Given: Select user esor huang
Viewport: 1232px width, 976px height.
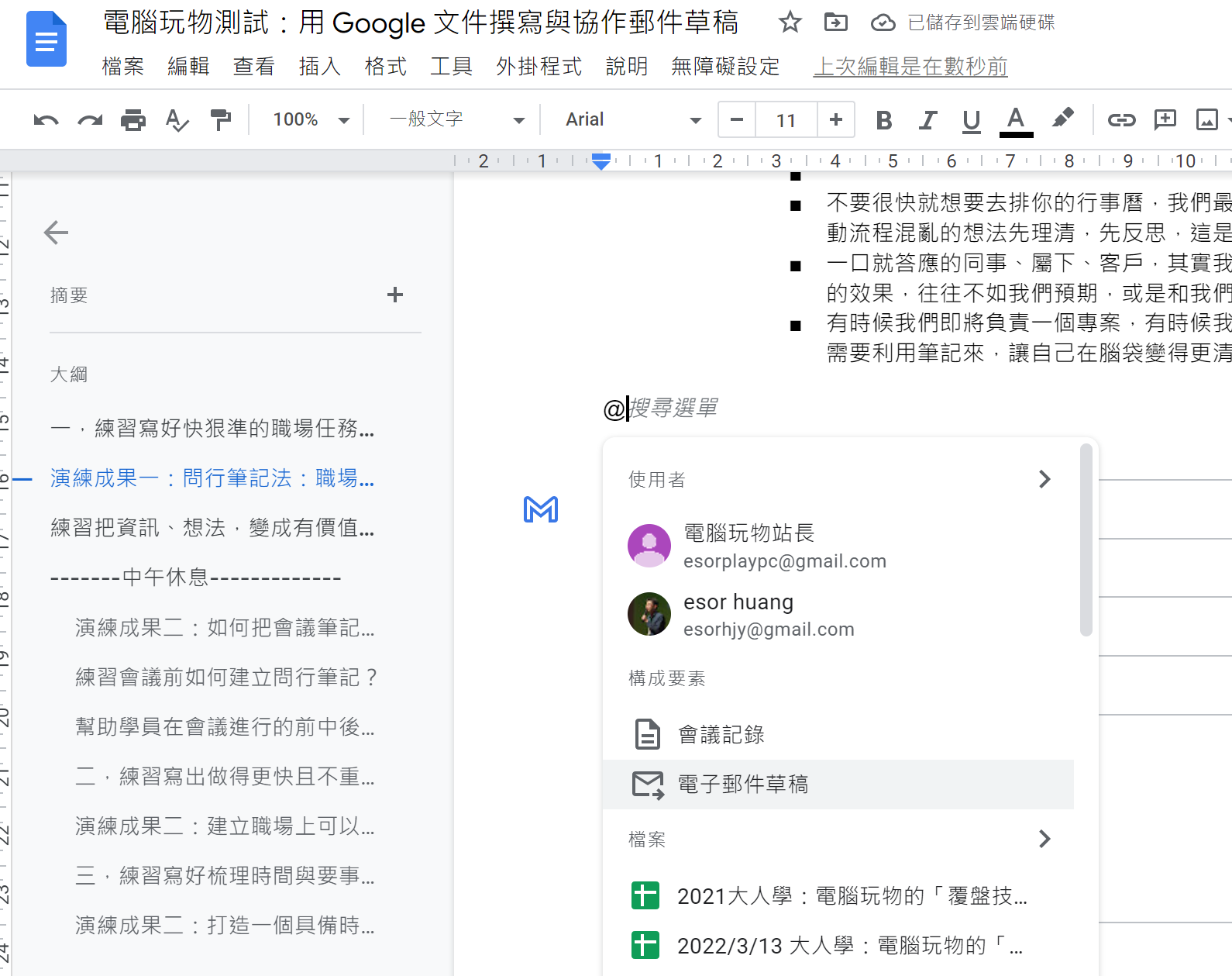Looking at the screenshot, I should tap(839, 615).
